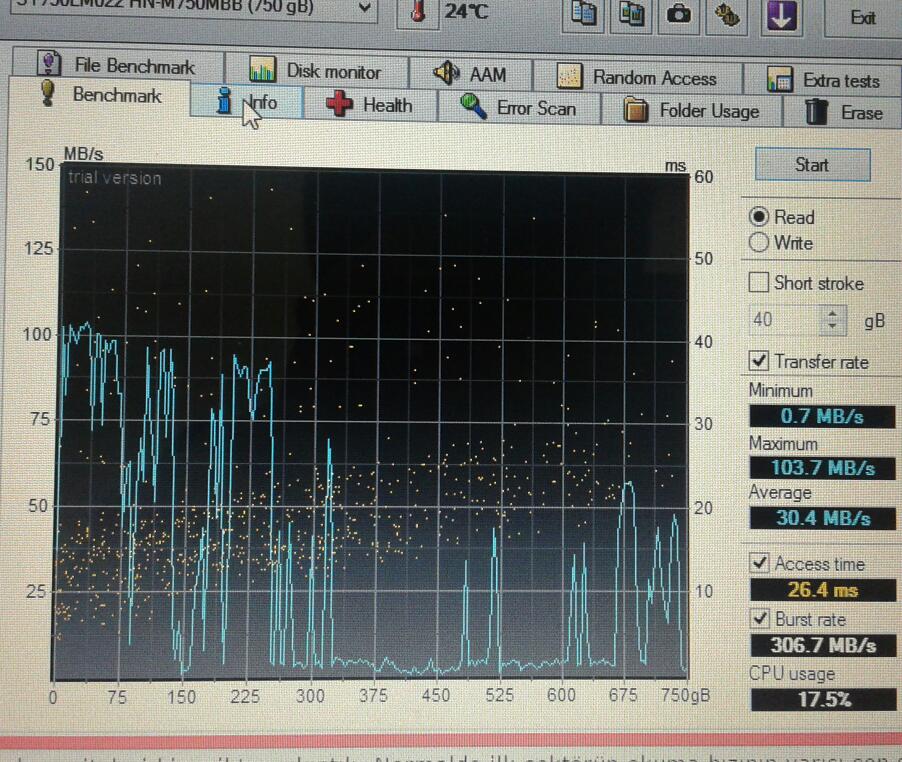902x762 pixels.
Task: Select the Read radio button
Action: (x=760, y=217)
